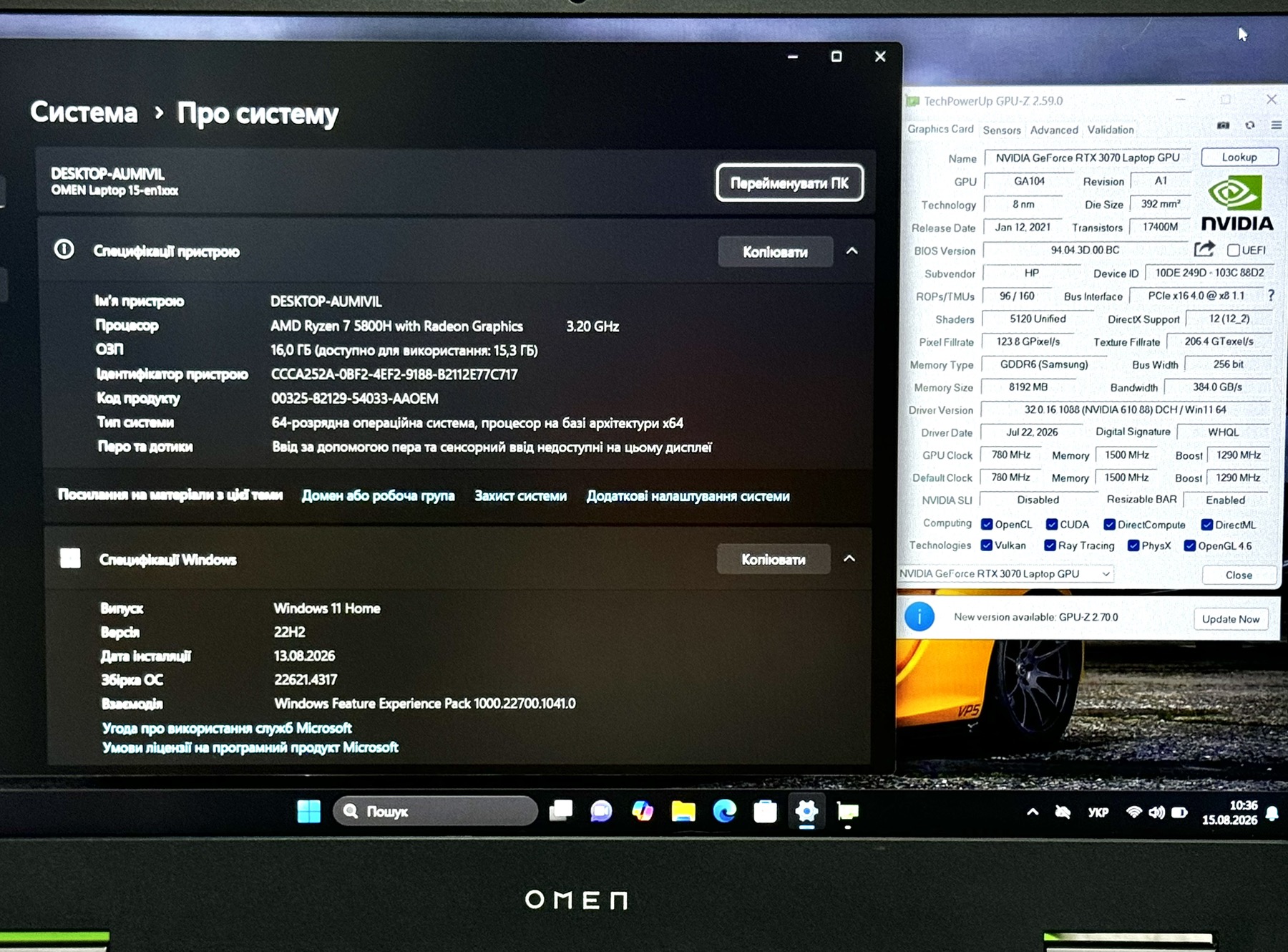1288x952 pixels.
Task: Toggle the OpenCL checkbox
Action: pyautogui.click(x=987, y=524)
